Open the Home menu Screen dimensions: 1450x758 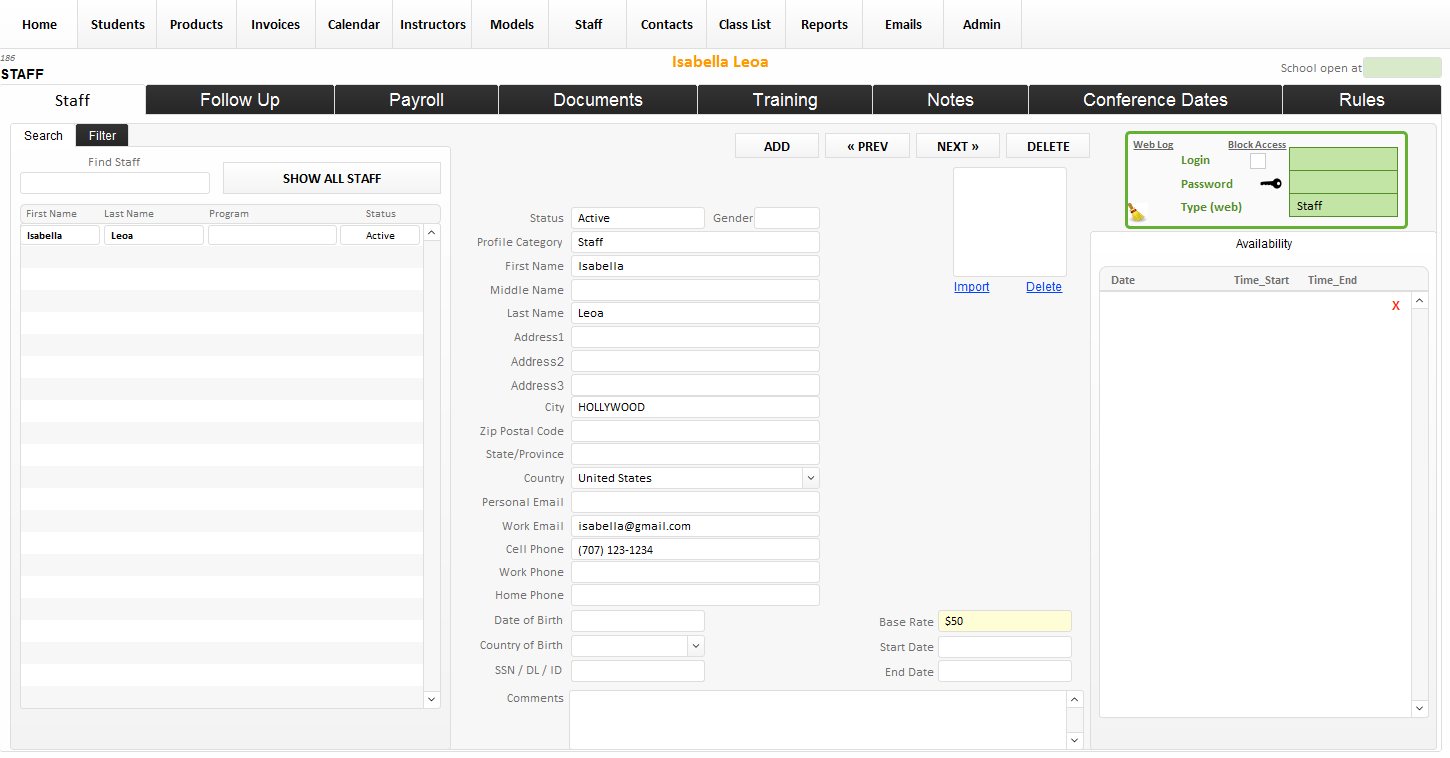[39, 24]
